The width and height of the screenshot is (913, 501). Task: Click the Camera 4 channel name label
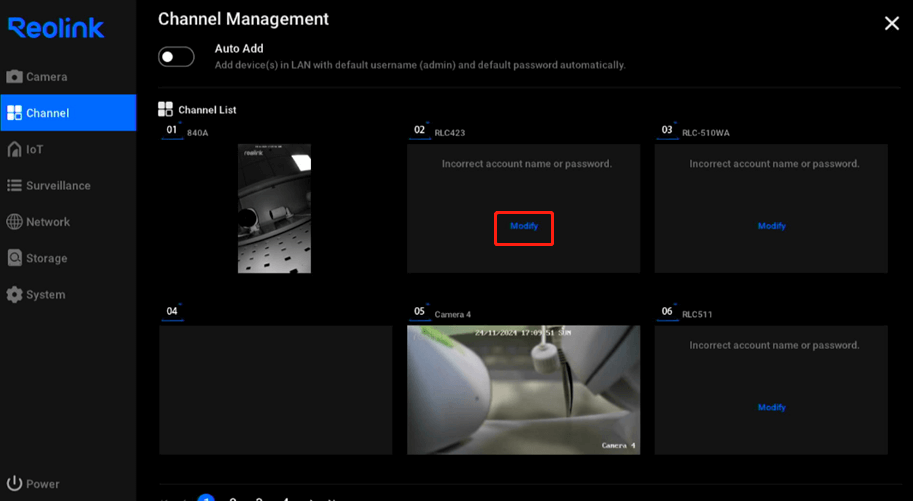pyautogui.click(x=452, y=315)
